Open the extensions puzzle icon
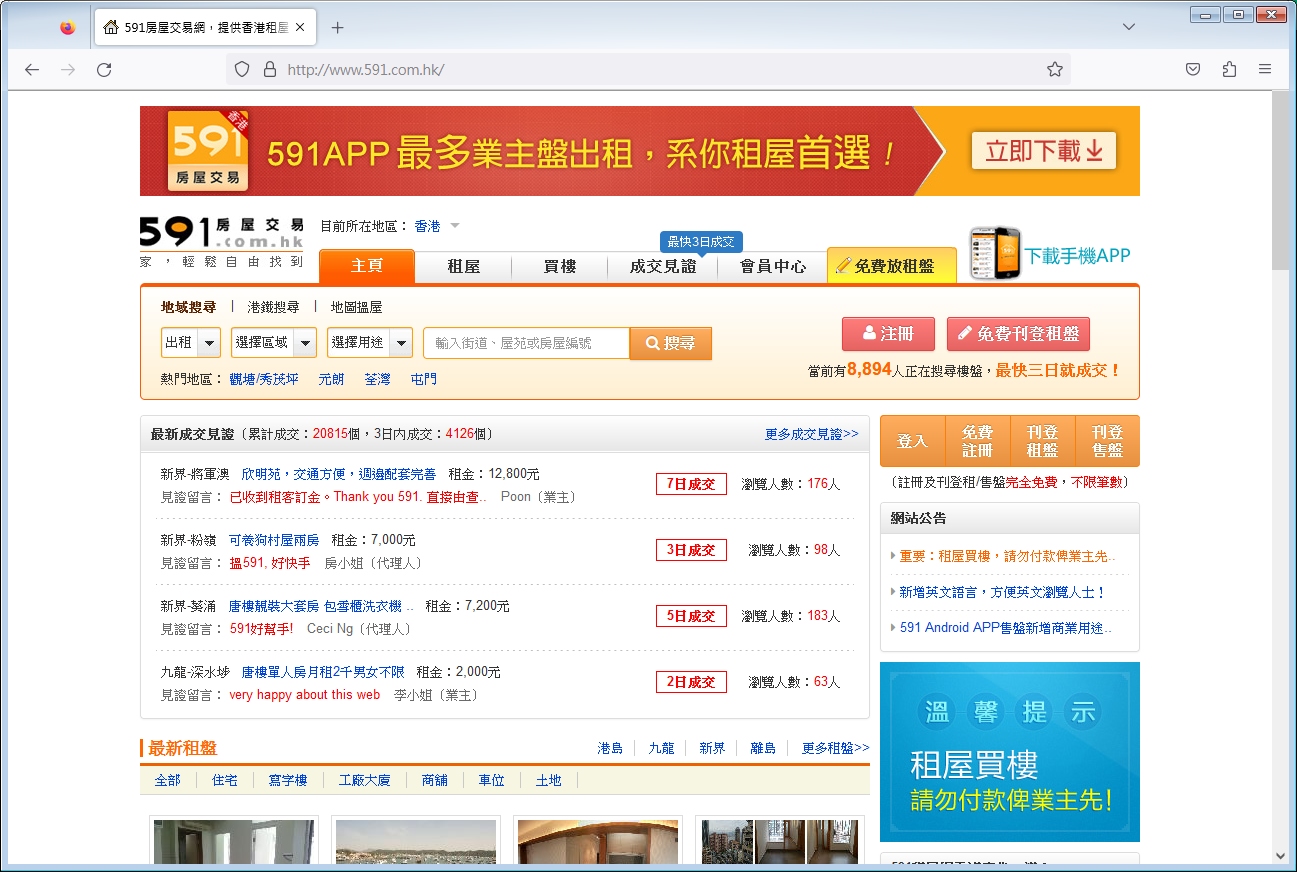Screen dimensions: 1297x872 [x=1229, y=69]
